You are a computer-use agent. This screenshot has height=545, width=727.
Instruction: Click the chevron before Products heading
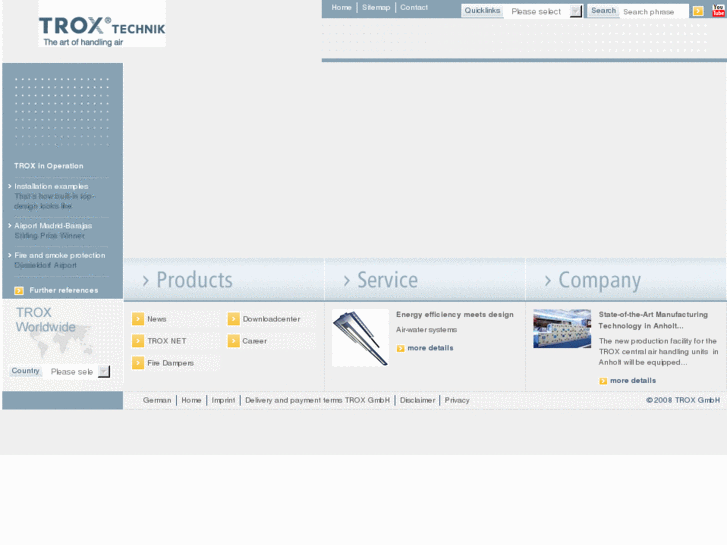click(146, 281)
